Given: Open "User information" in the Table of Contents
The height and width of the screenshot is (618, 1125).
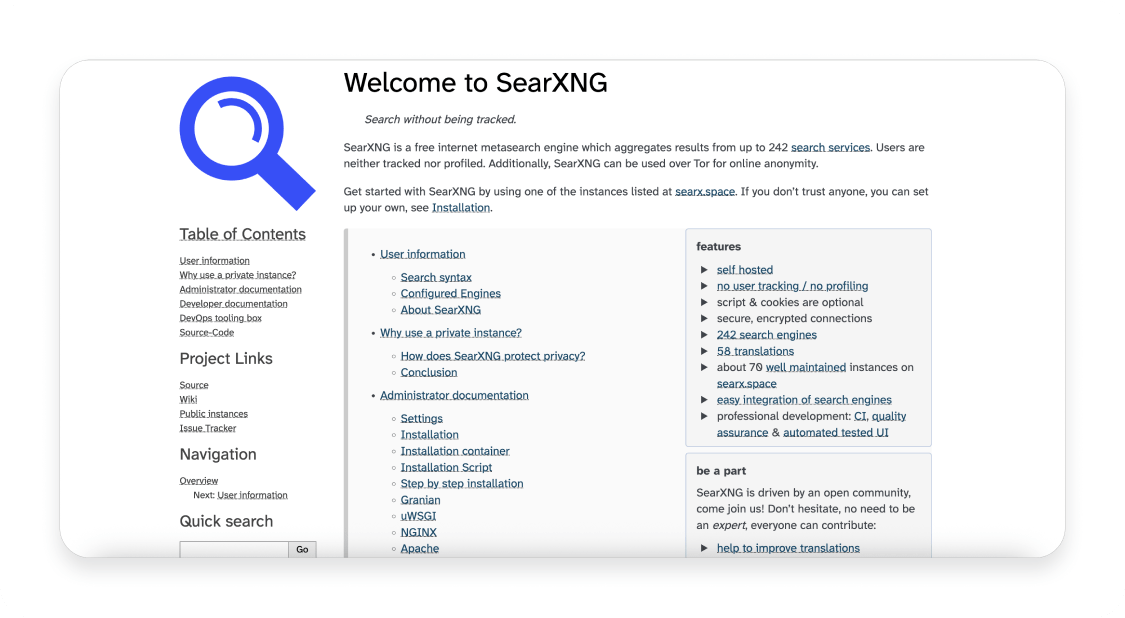Looking at the screenshot, I should [214, 260].
